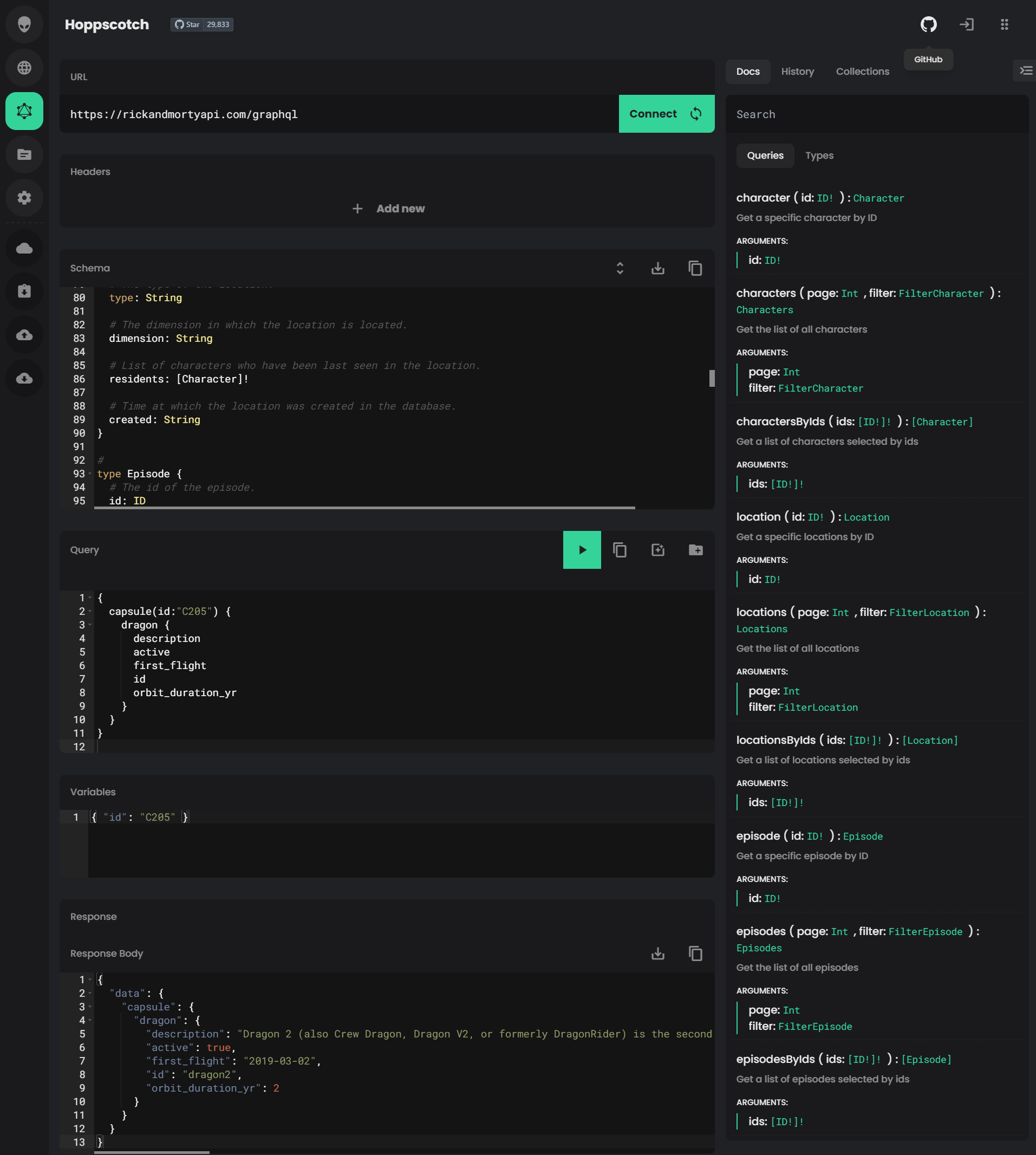Viewport: 1036px width, 1155px height.
Task: Expand the schema editor vertically
Action: point(620,268)
